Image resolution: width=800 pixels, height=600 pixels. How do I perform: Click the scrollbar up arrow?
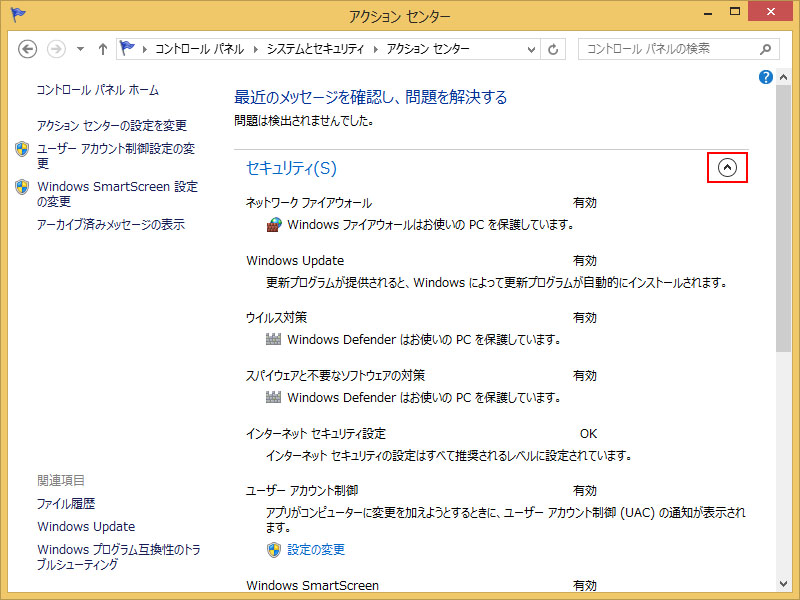pyautogui.click(x=783, y=77)
